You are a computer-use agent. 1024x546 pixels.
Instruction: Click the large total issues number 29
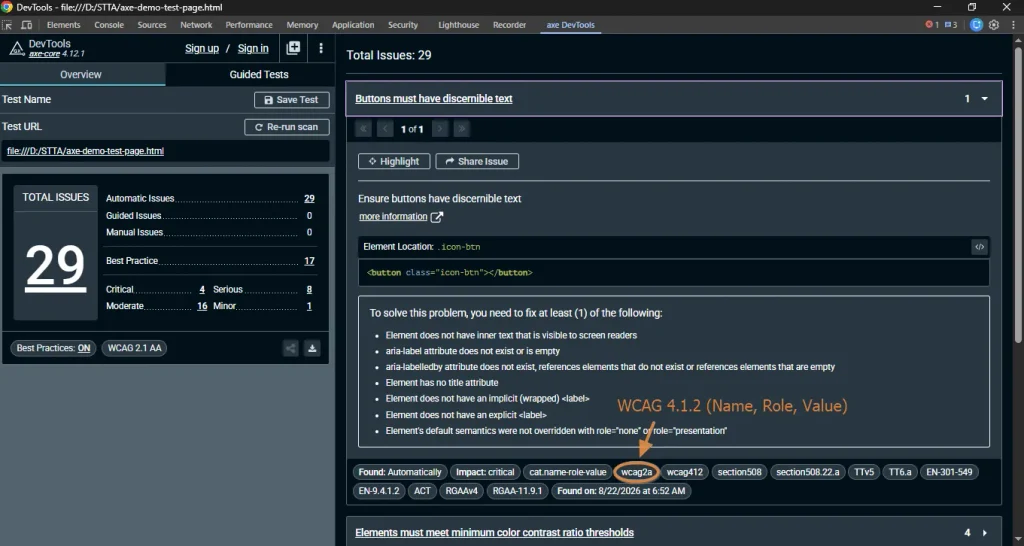(55, 267)
